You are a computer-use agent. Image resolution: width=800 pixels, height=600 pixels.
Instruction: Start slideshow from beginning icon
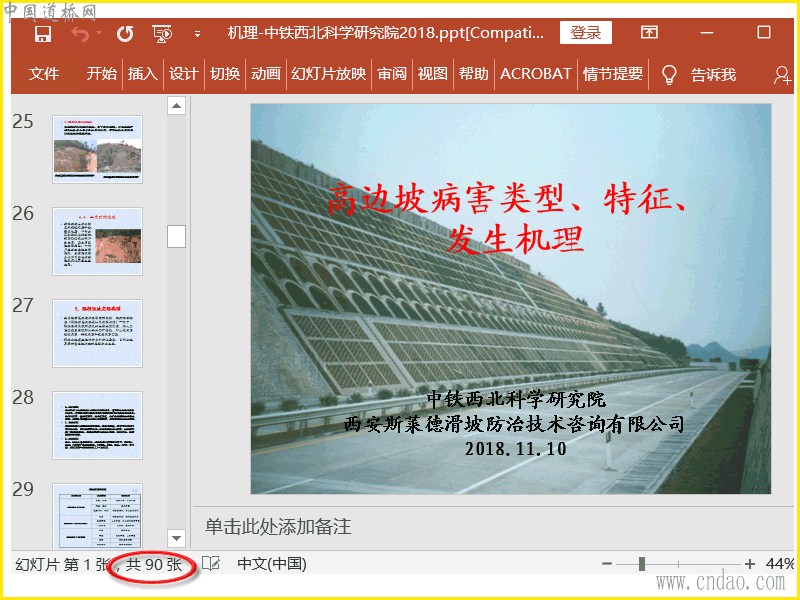pos(162,34)
